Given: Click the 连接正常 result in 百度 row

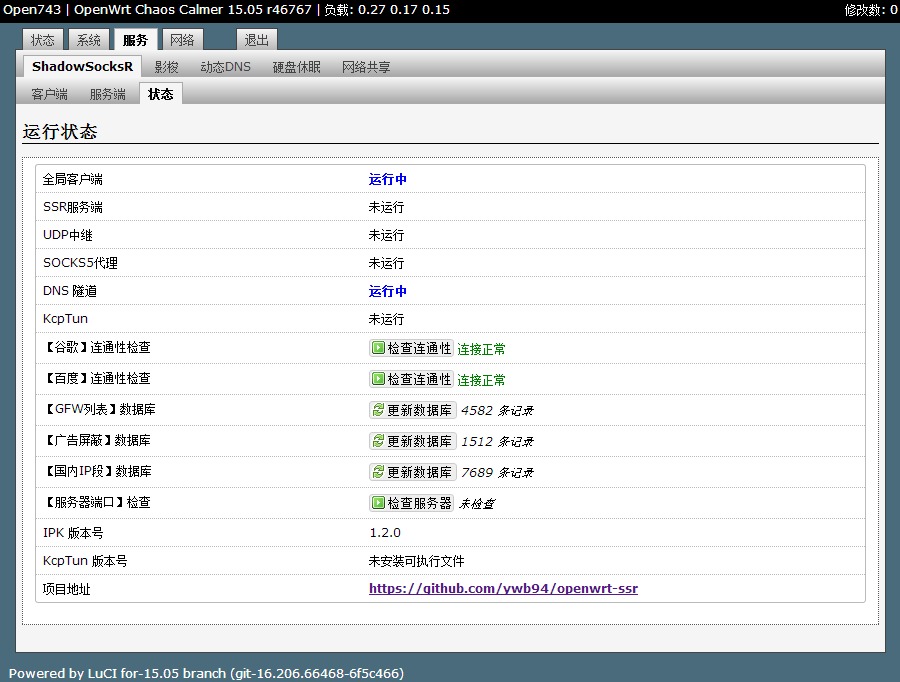Looking at the screenshot, I should pos(481,380).
